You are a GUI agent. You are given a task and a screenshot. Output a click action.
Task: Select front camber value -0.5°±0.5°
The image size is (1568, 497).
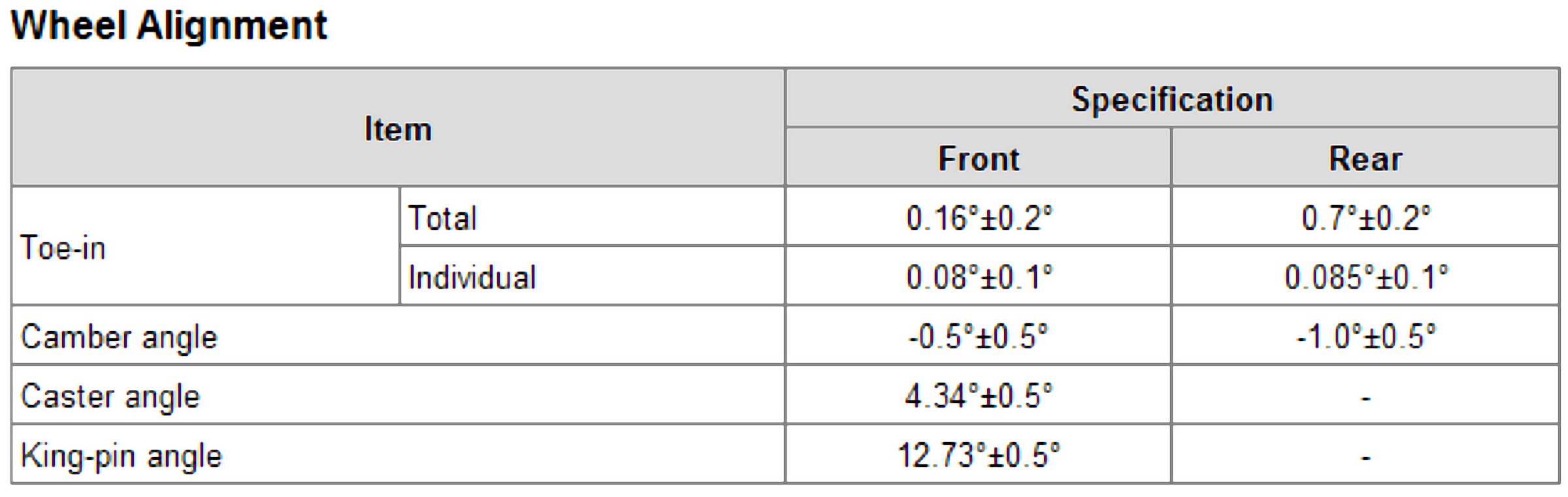click(978, 337)
